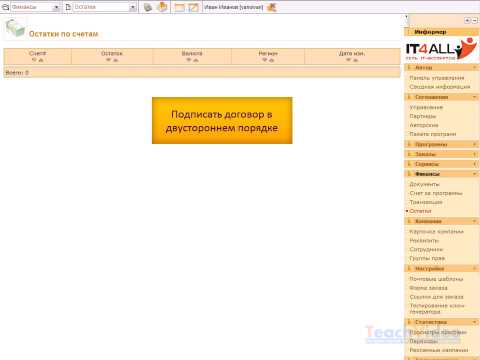Sort ascending under the Остаток column
480x360 pixels.
(x=115, y=60)
